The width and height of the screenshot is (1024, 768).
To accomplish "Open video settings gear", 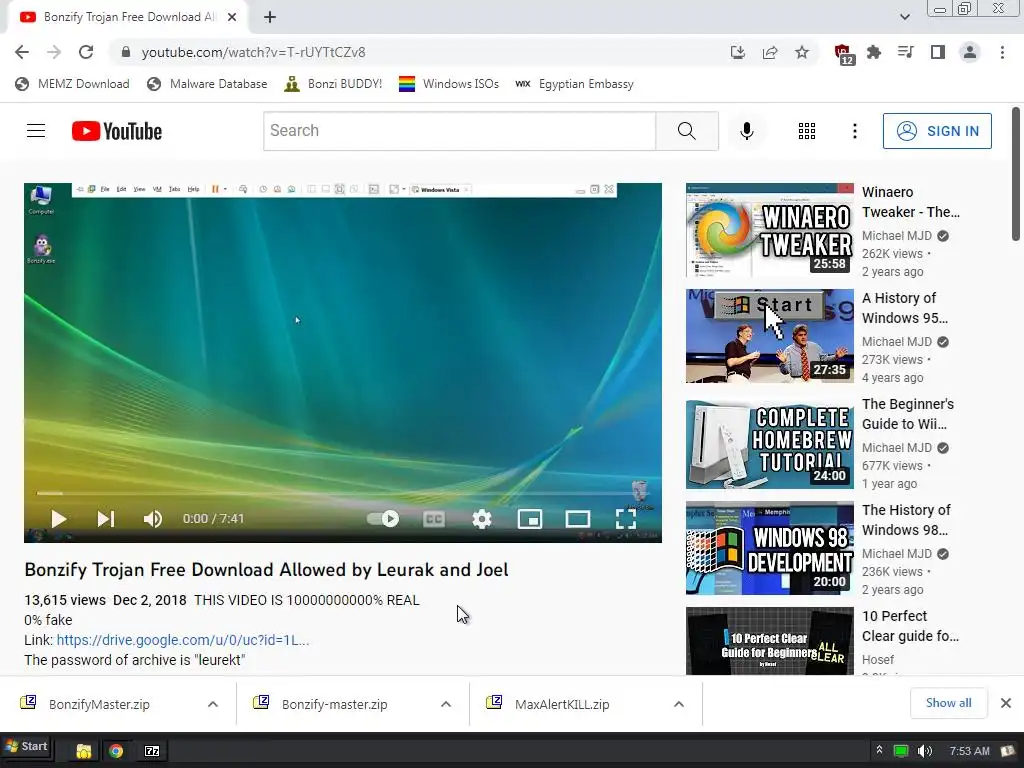I will tap(482, 519).
